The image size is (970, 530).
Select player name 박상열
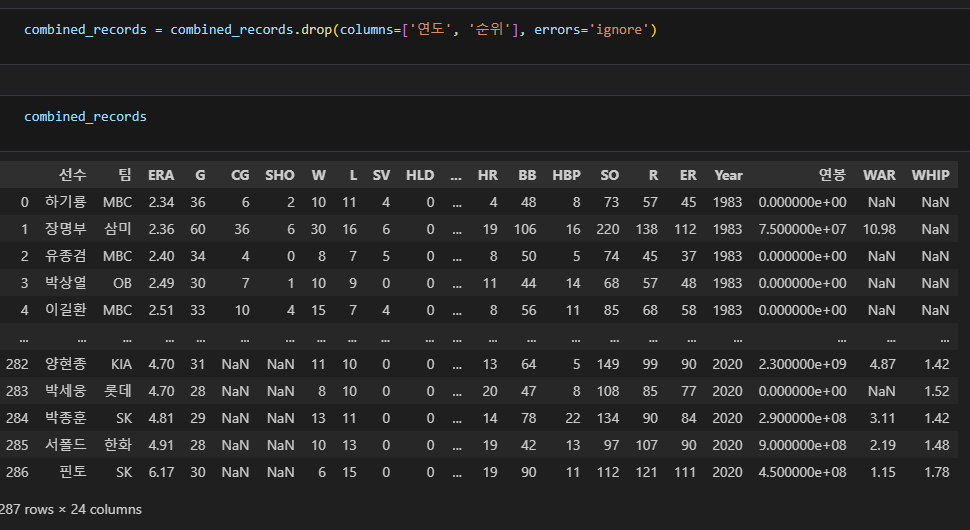[66, 283]
